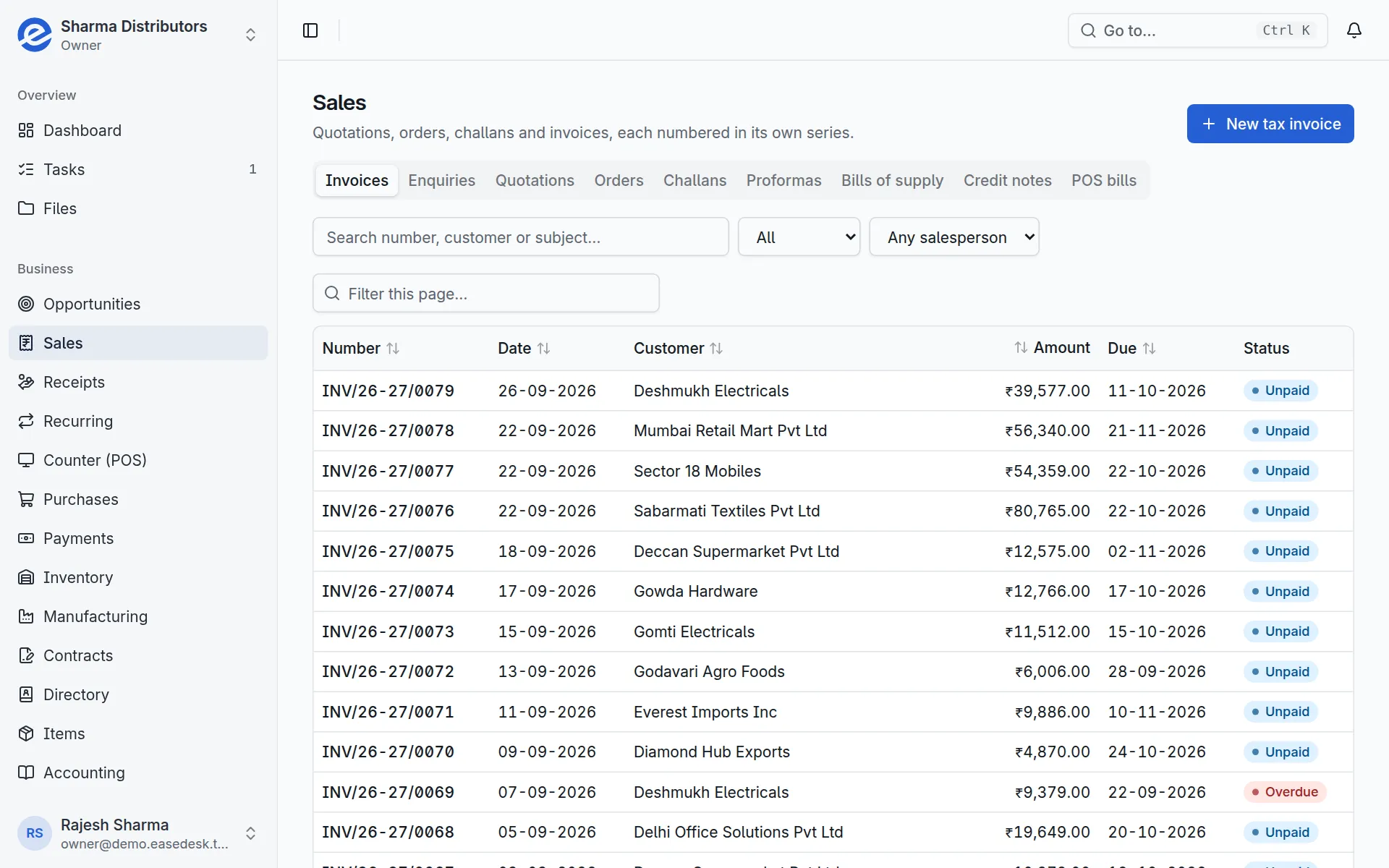Sort the table by Number column

(x=361, y=349)
